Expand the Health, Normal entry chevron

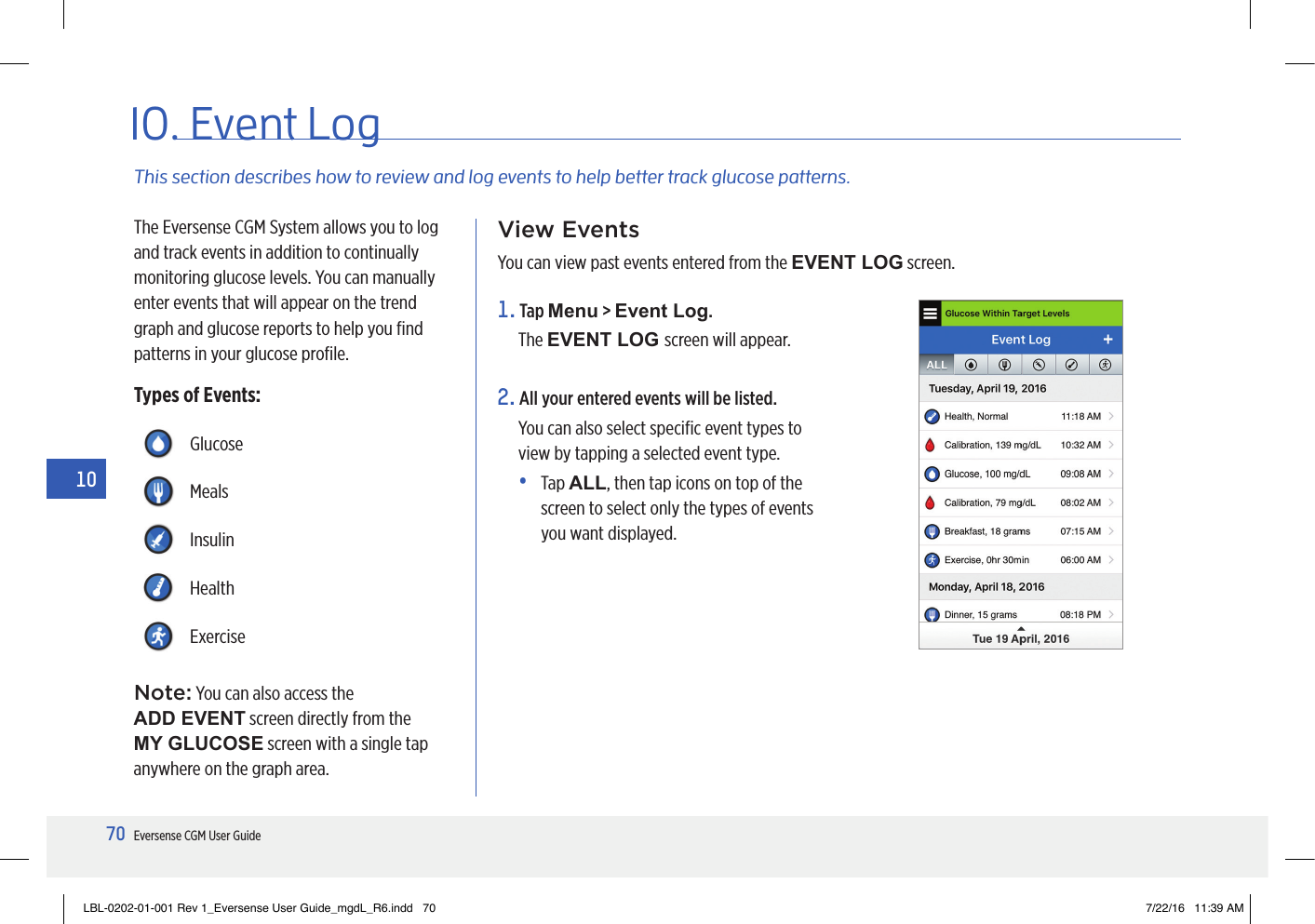click(1111, 417)
